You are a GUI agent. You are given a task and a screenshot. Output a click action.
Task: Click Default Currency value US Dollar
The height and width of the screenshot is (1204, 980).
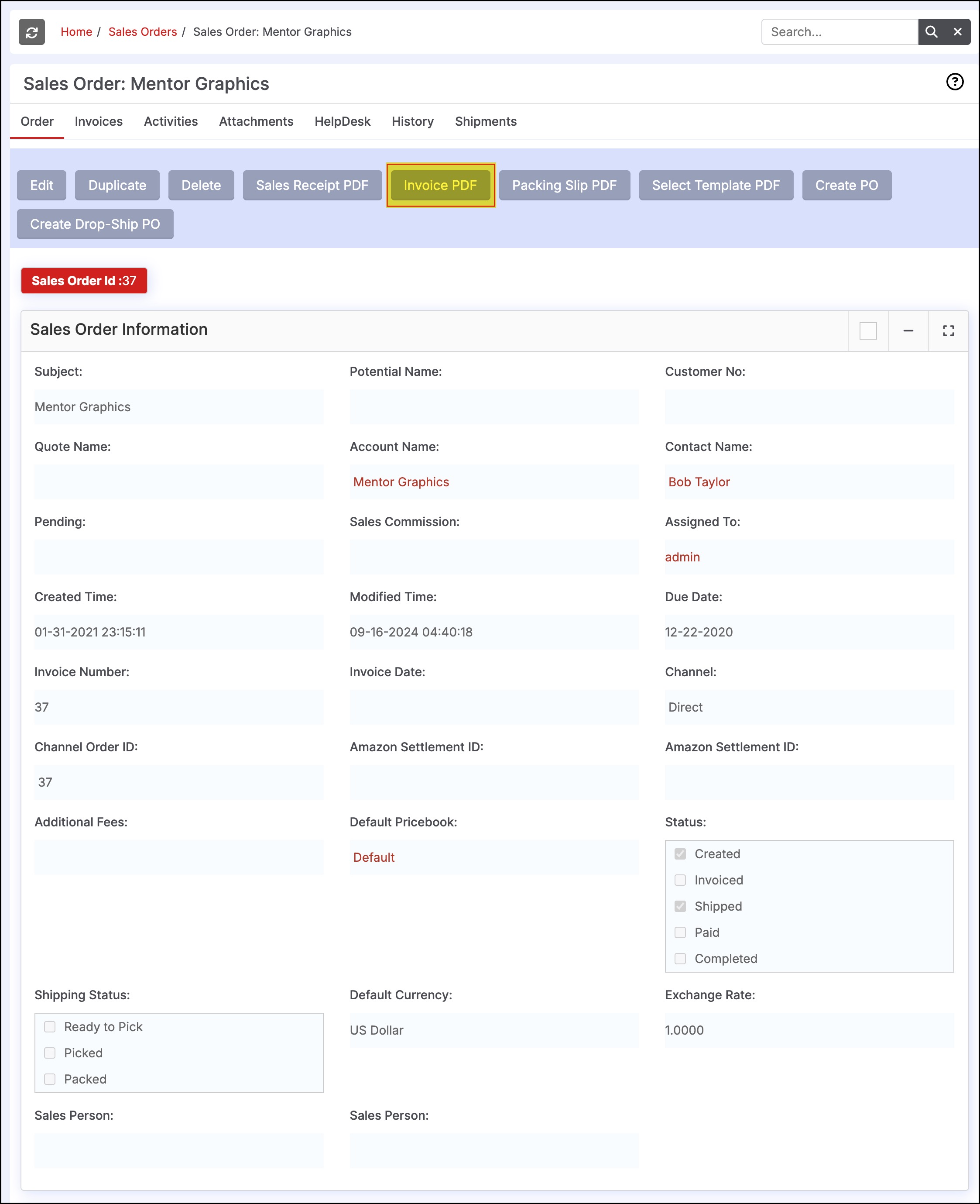pos(377,1030)
